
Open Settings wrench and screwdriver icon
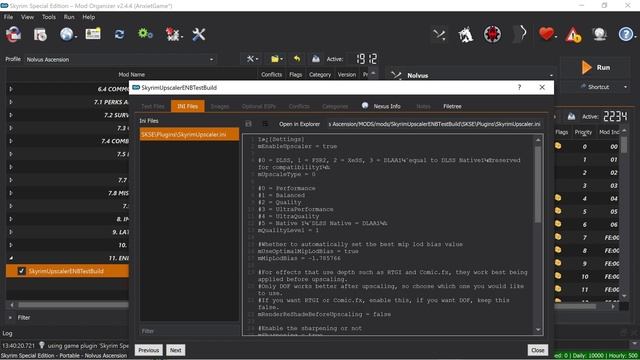coord(199,34)
